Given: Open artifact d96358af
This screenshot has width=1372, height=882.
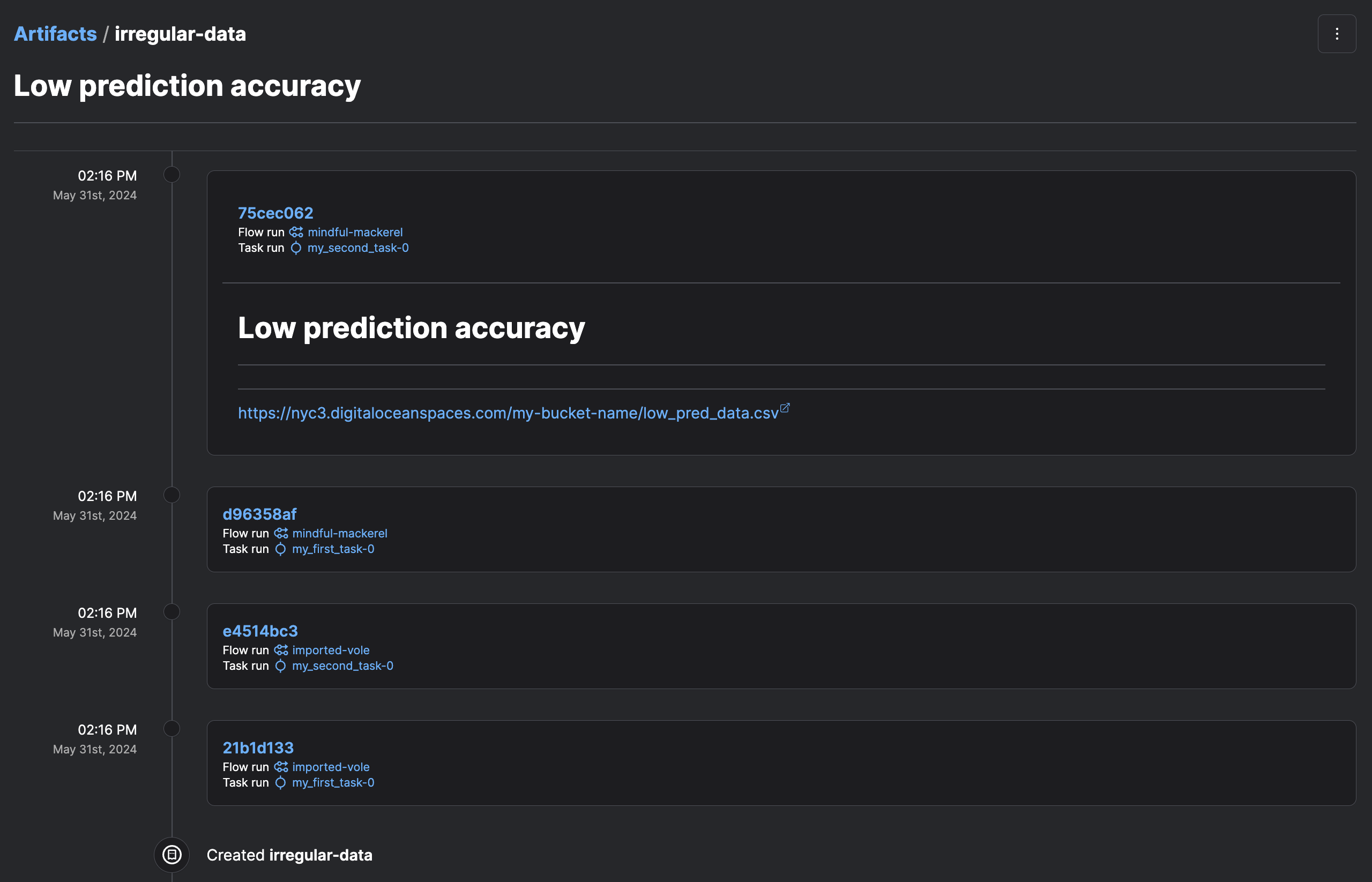Looking at the screenshot, I should tap(259, 514).
